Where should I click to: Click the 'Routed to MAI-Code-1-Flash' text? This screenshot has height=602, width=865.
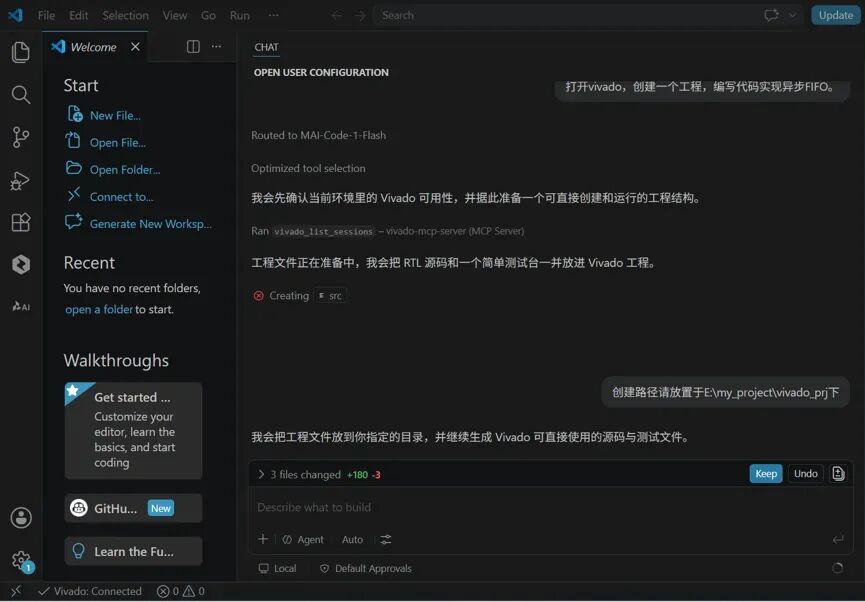(318, 135)
